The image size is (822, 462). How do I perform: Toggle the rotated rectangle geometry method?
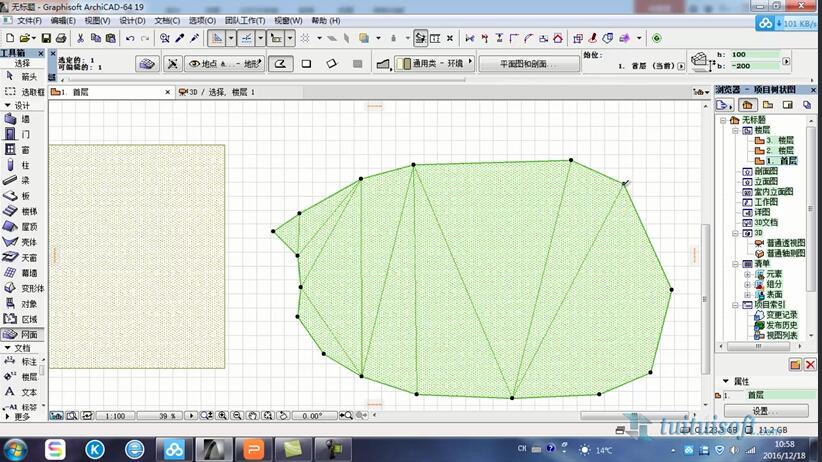coord(332,64)
